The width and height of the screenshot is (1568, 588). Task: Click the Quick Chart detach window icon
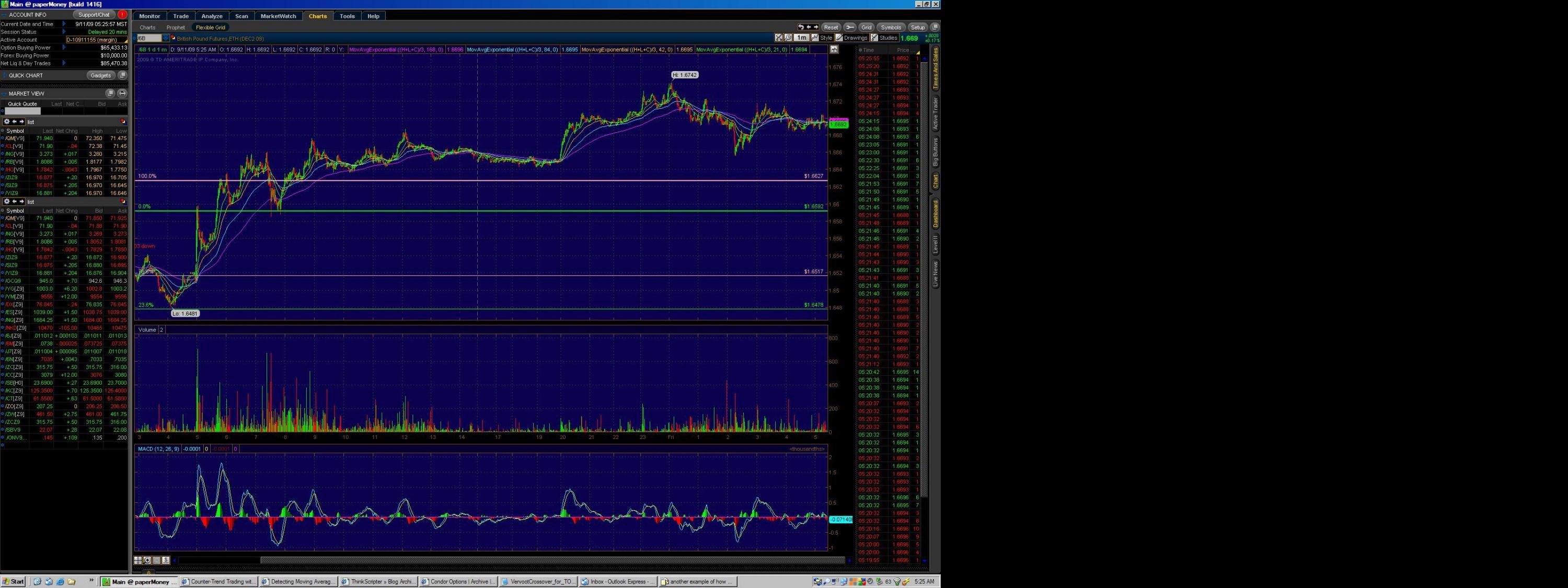point(122,75)
